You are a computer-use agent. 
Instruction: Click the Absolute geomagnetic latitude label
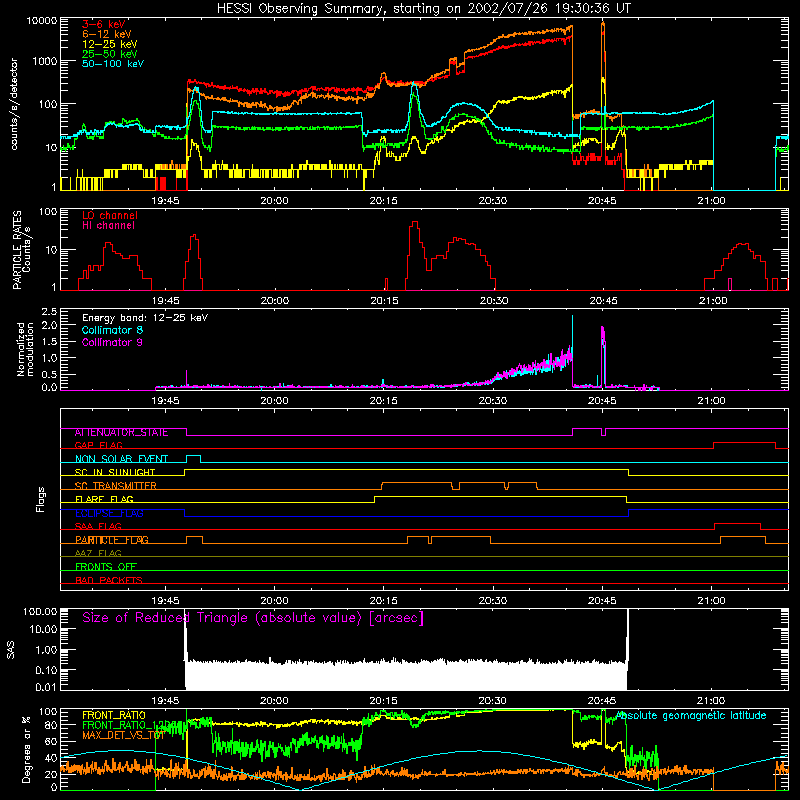click(691, 715)
